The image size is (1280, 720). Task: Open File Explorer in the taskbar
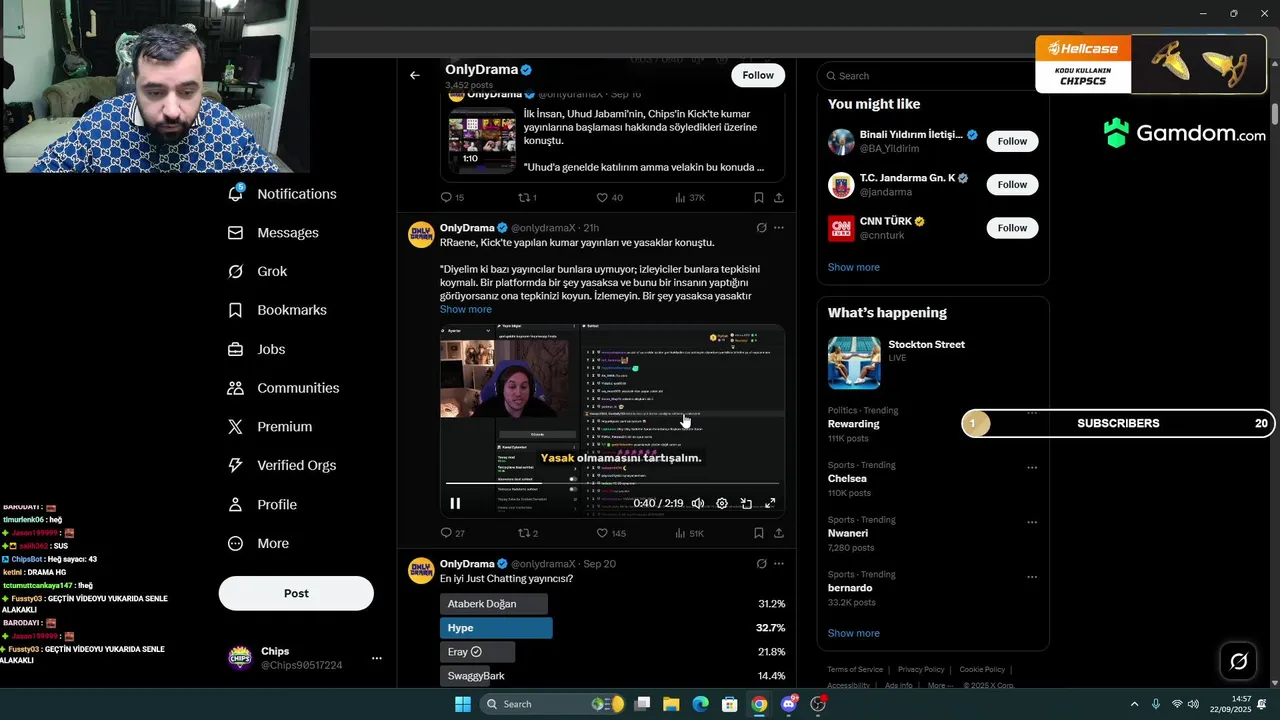point(671,704)
